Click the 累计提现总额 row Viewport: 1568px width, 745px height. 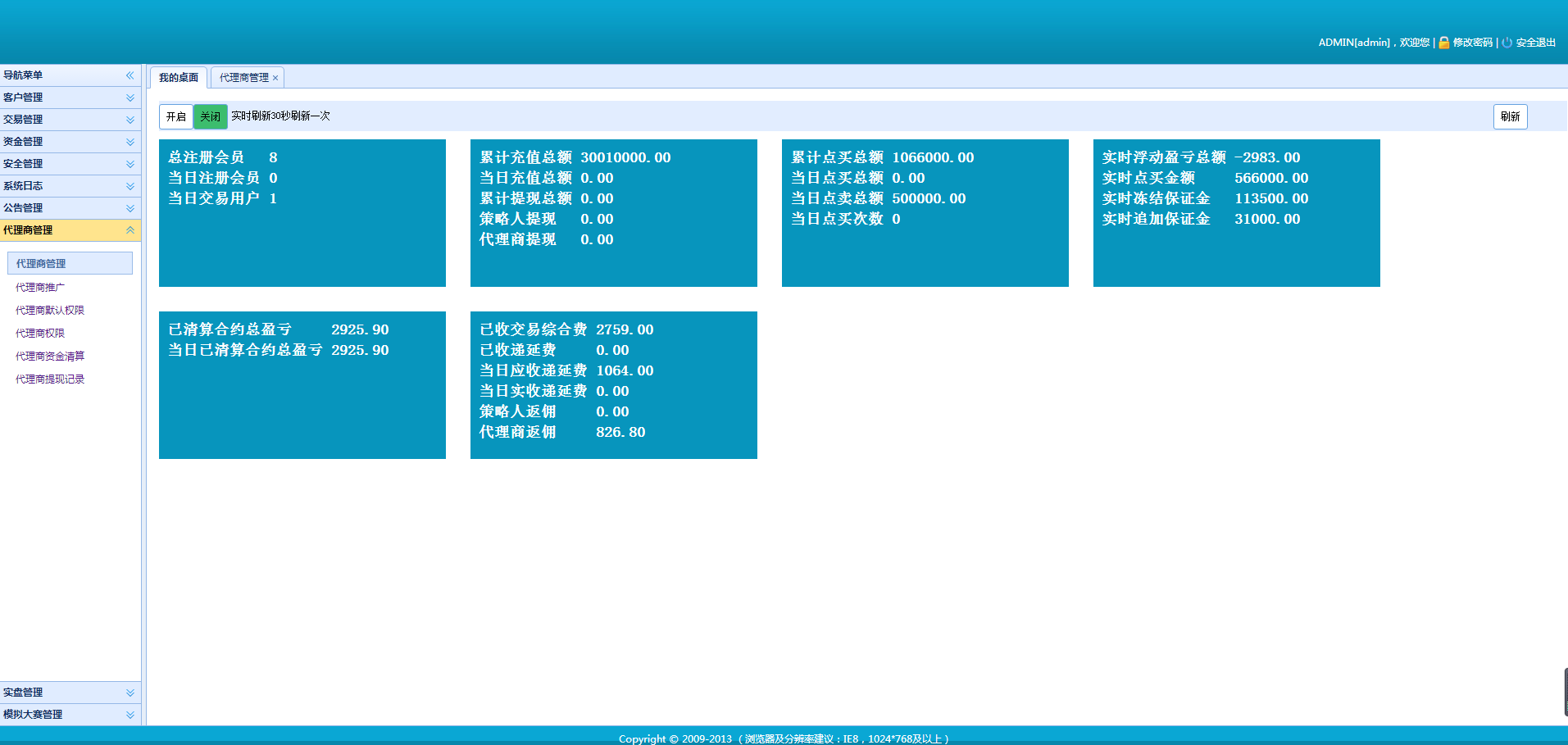click(547, 198)
